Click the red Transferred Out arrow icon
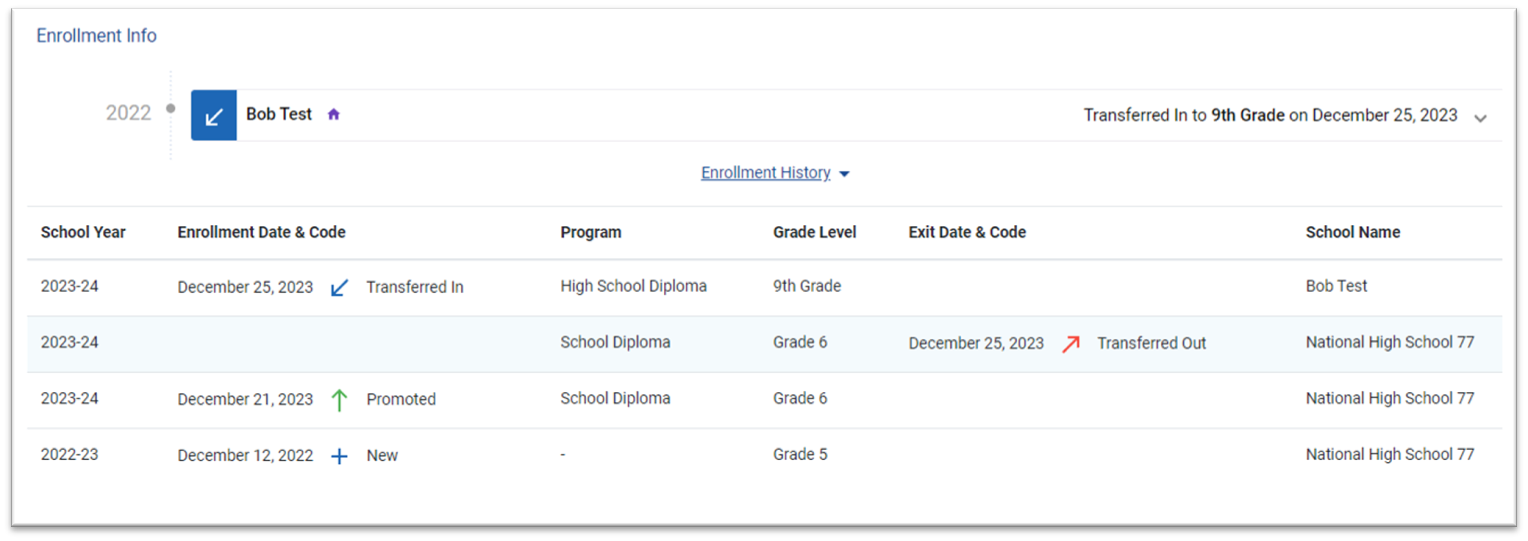The width and height of the screenshot is (1528, 541). (1071, 344)
